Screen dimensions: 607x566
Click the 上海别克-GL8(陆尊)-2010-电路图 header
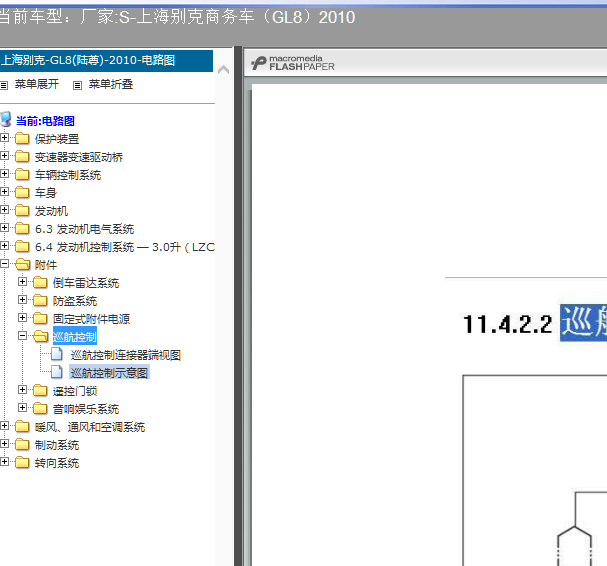106,61
